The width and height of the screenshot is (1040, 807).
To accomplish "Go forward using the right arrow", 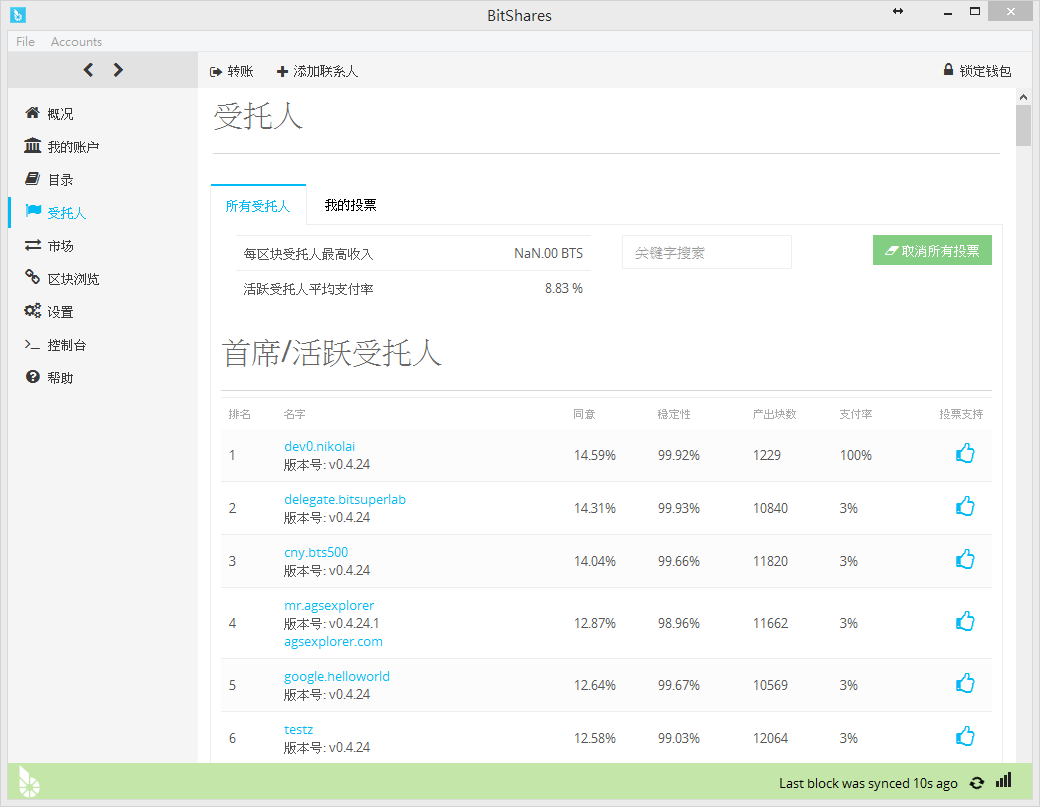I will [118, 70].
